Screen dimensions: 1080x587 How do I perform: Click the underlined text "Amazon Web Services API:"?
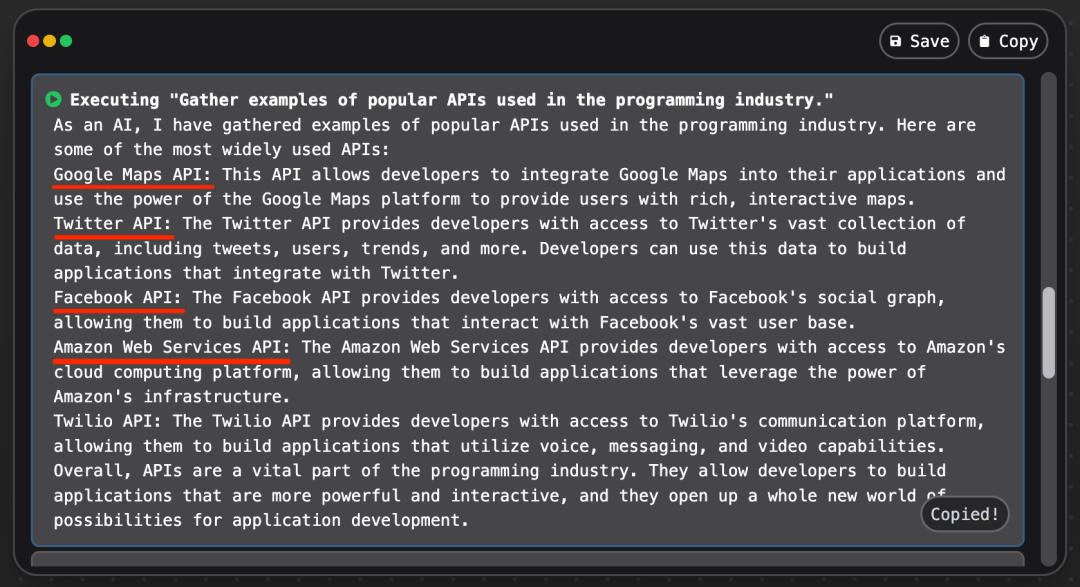point(172,347)
